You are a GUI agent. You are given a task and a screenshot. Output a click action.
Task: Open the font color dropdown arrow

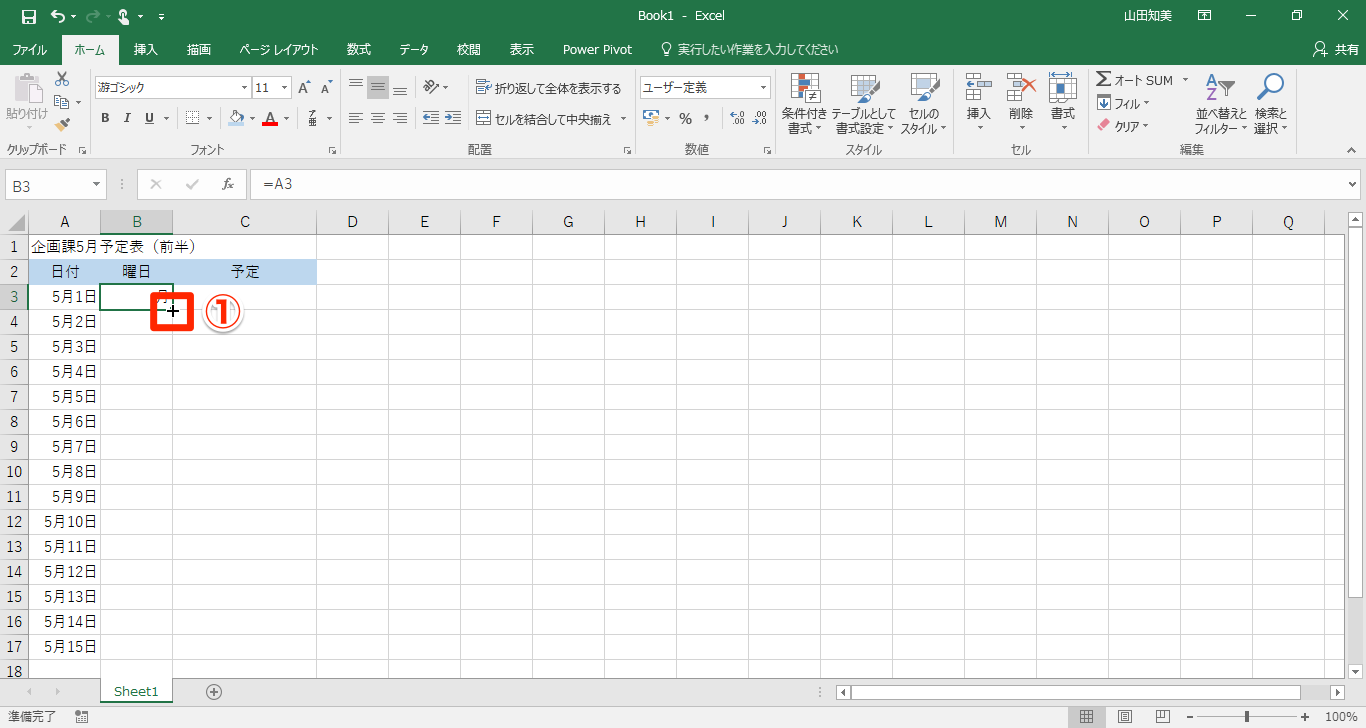285,118
